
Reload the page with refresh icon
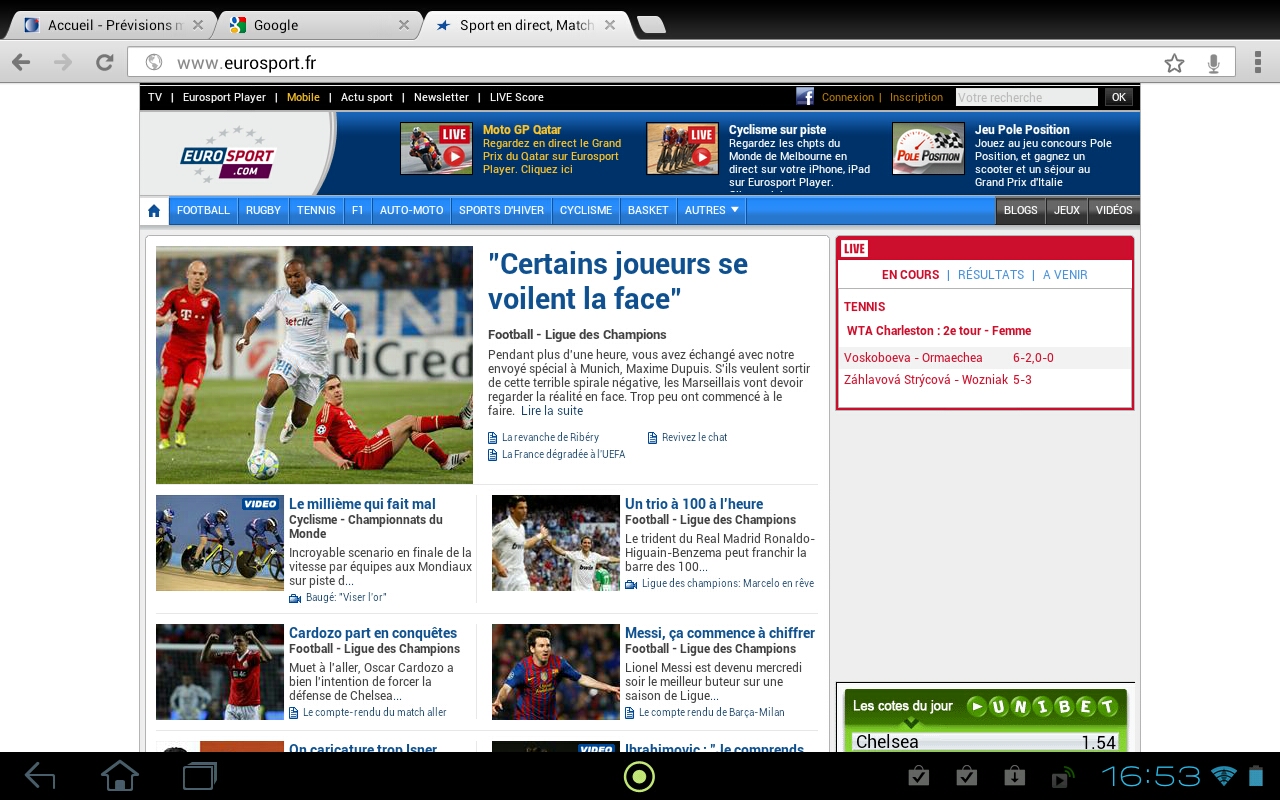[104, 63]
